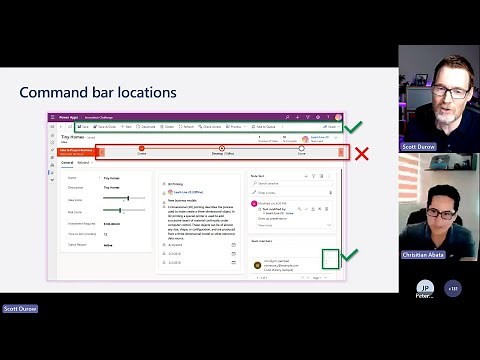Click the process flow right chevron
Viewport: 480px width, 360px height.
coord(341,152)
